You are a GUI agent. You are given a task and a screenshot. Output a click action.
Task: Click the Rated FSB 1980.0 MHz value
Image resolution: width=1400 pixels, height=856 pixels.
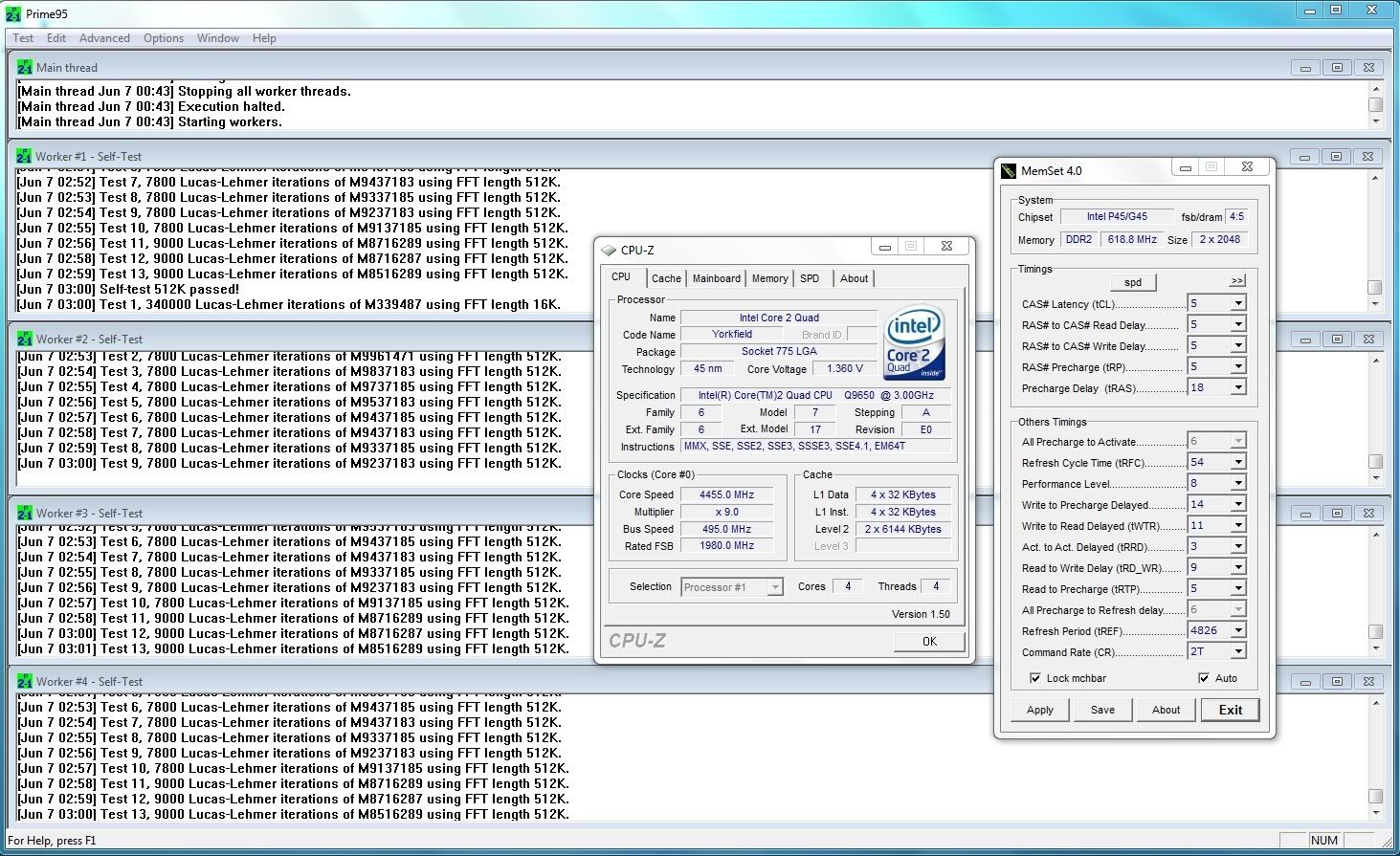tap(727, 546)
